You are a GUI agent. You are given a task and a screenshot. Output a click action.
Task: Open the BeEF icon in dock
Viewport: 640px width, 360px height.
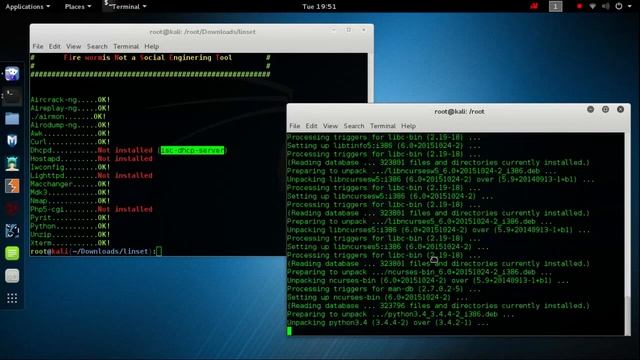pos(12,231)
